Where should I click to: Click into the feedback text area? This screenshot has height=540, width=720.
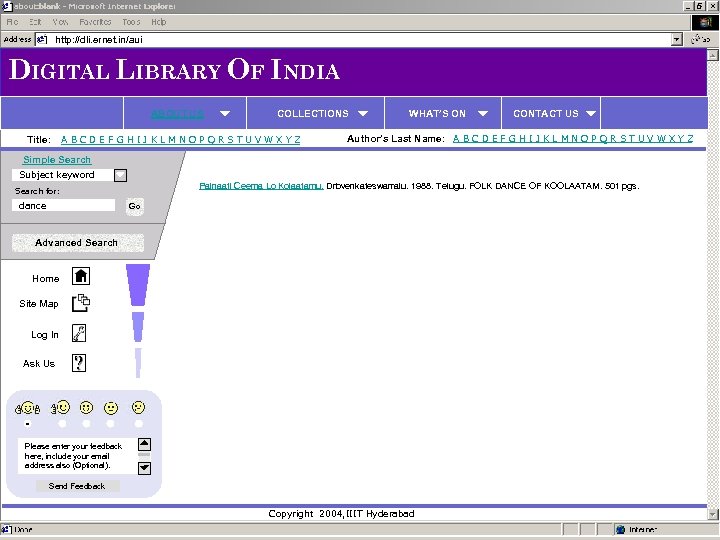click(77, 456)
